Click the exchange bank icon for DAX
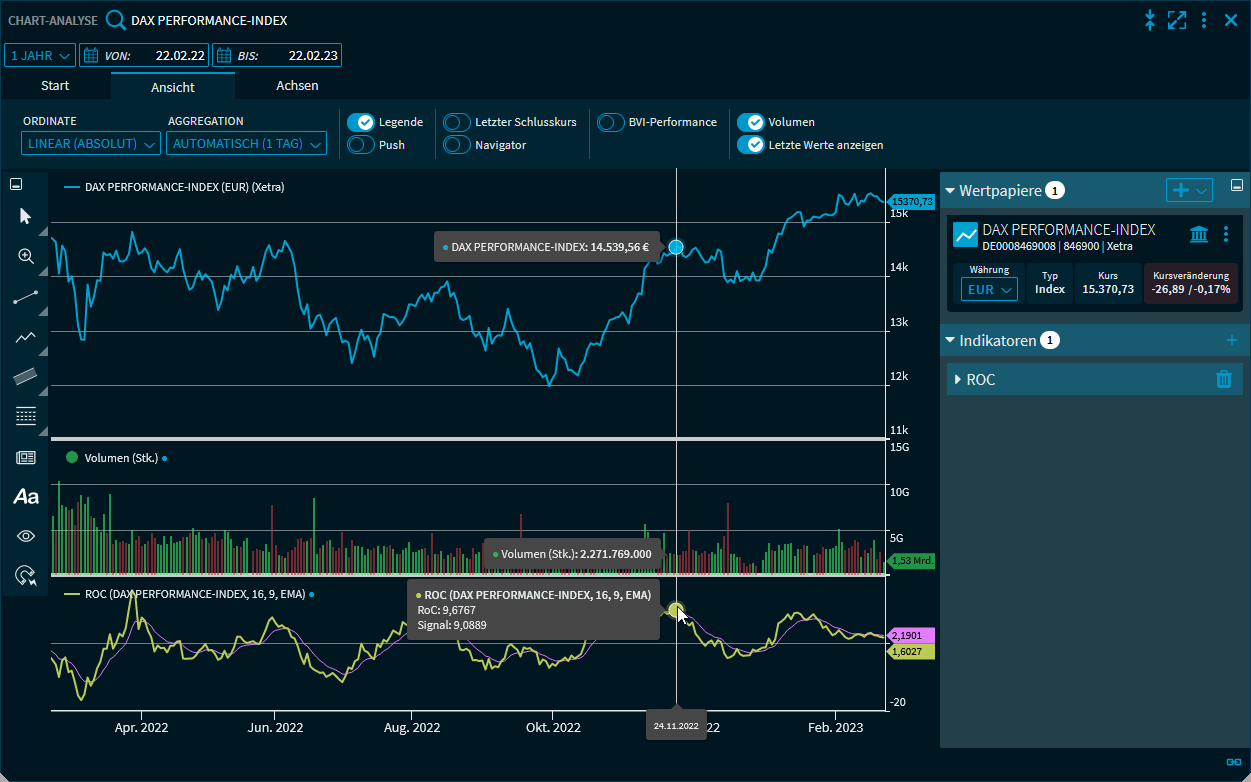Image resolution: width=1251 pixels, height=782 pixels. pos(1198,235)
